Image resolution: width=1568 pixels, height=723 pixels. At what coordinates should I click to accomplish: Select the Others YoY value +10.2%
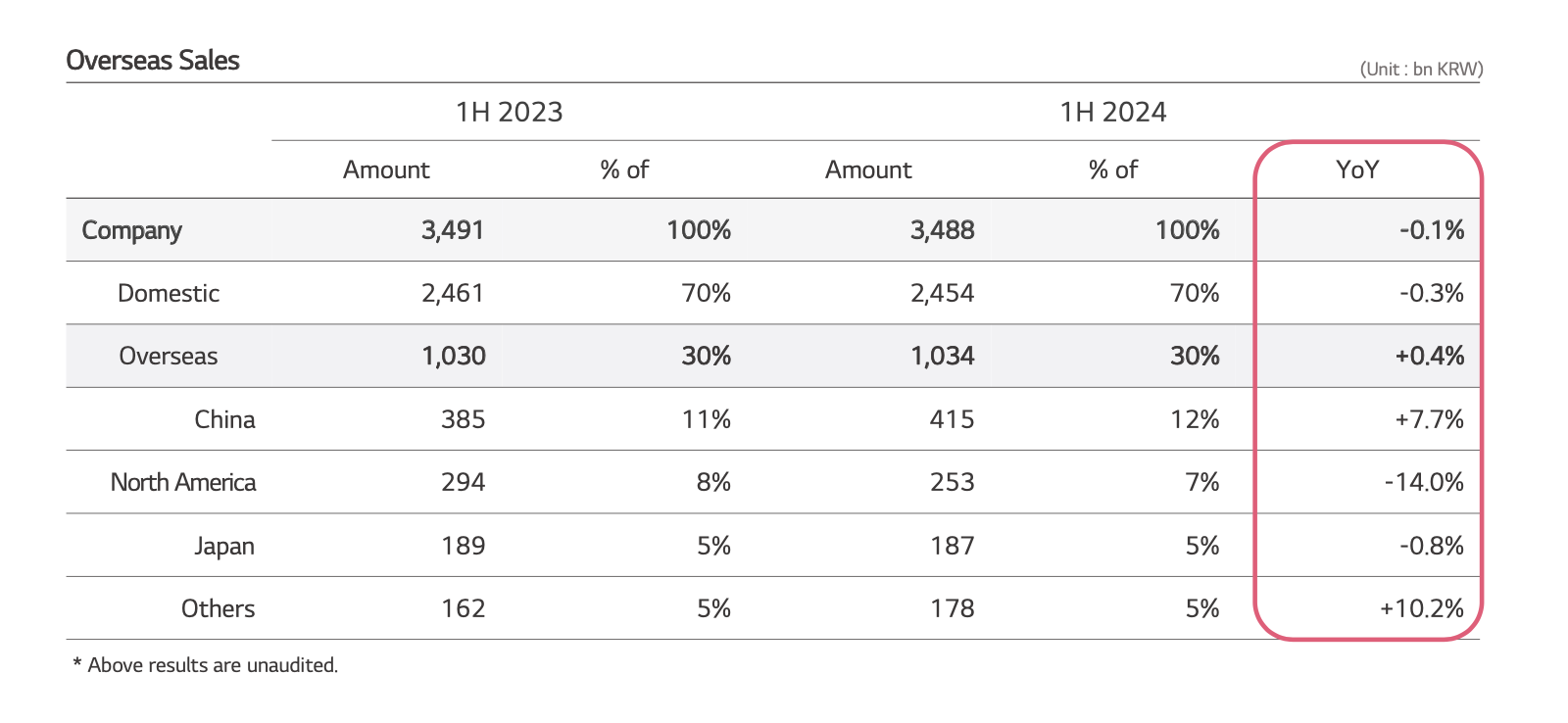[1421, 608]
